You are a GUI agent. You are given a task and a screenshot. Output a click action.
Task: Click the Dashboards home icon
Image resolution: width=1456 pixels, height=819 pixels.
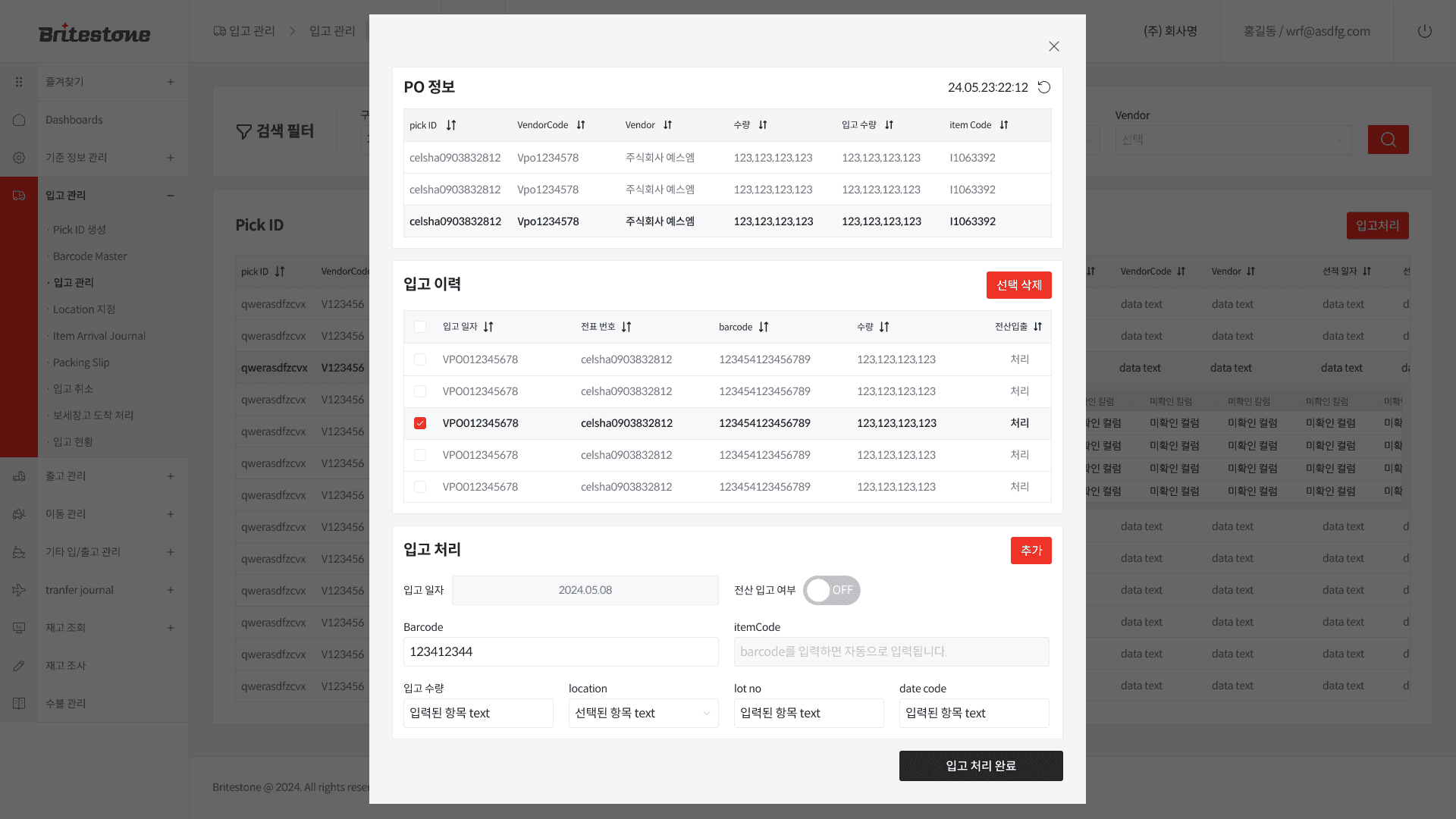point(19,120)
